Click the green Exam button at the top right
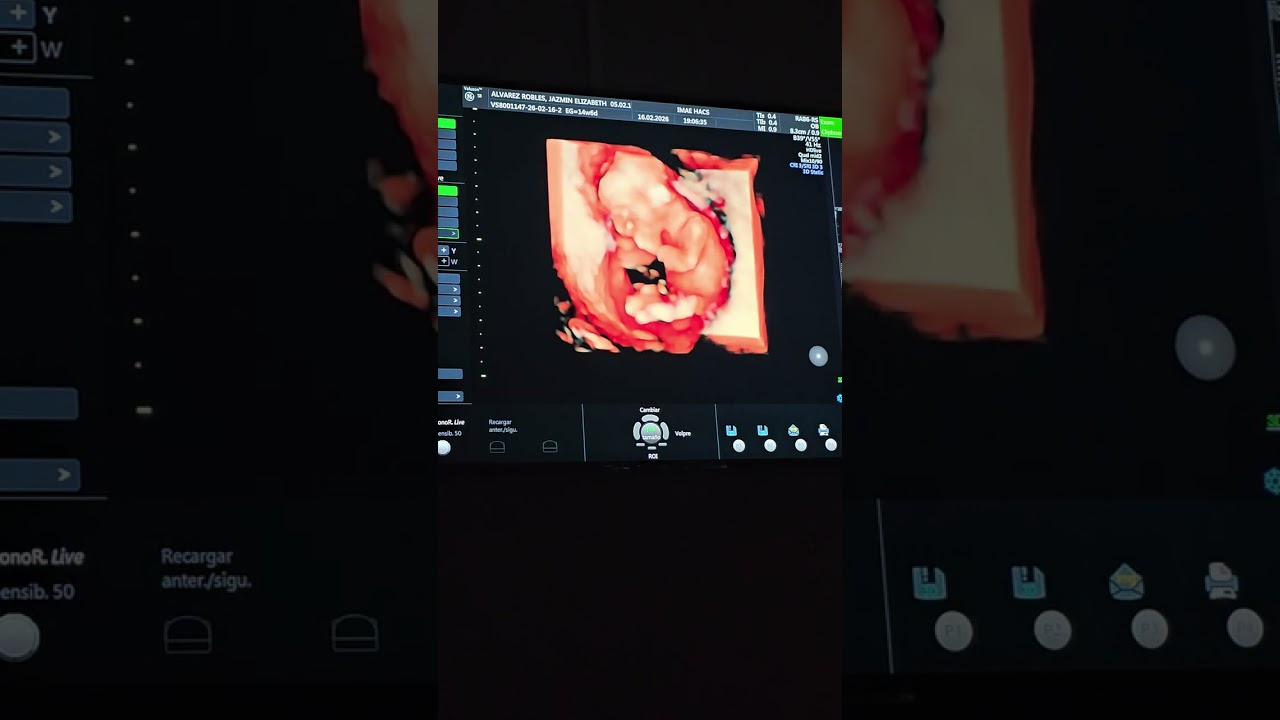 (830, 122)
